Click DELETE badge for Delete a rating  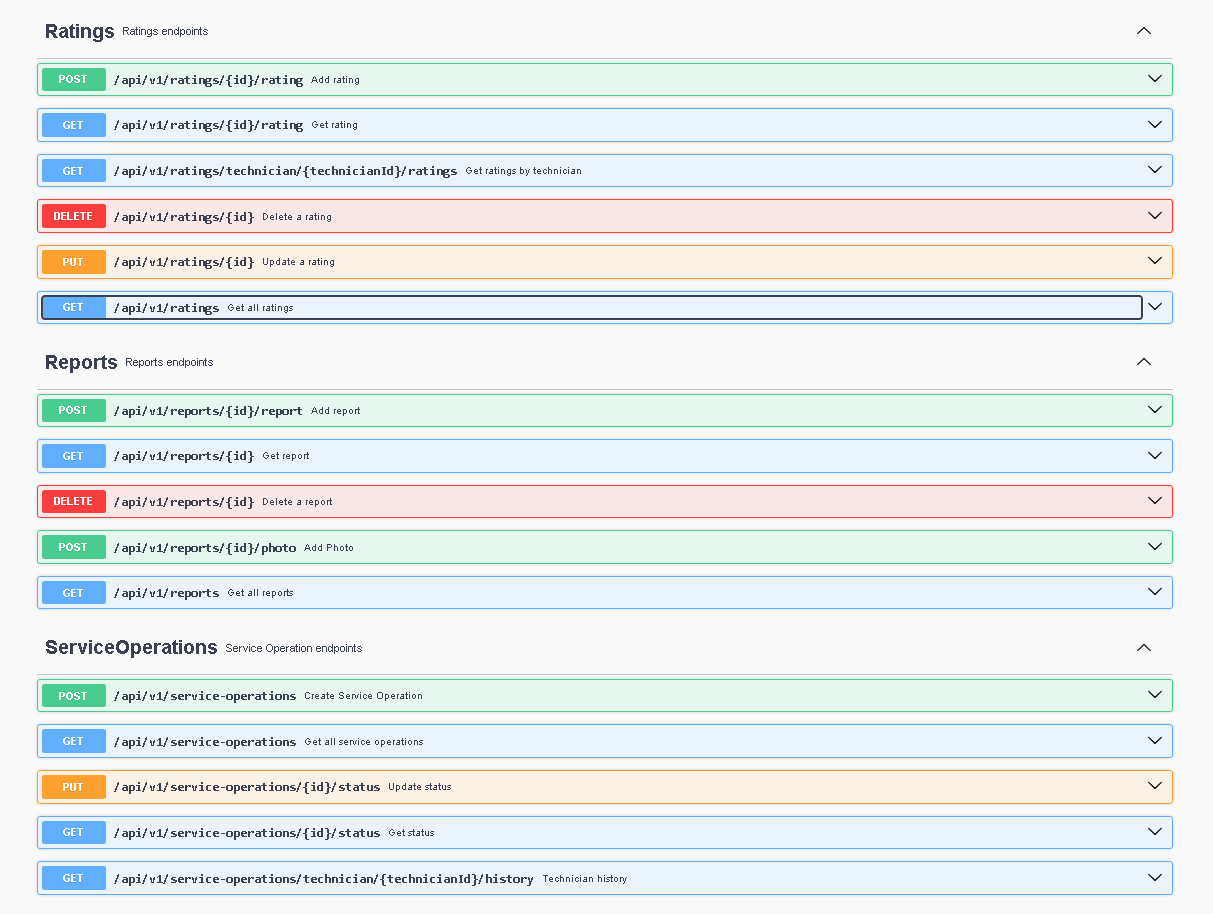[x=73, y=216]
